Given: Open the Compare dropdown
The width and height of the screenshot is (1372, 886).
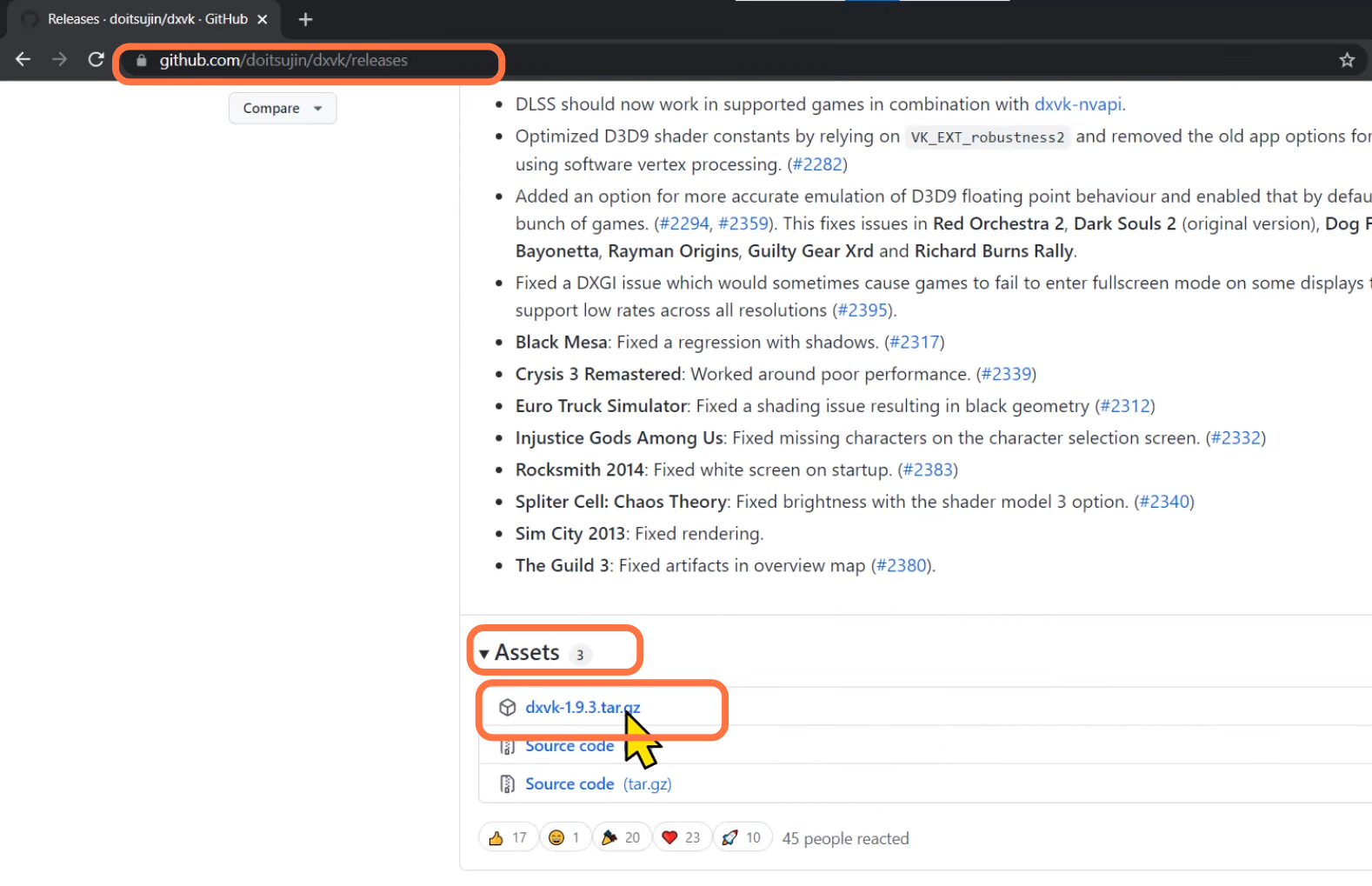Looking at the screenshot, I should click(x=283, y=109).
